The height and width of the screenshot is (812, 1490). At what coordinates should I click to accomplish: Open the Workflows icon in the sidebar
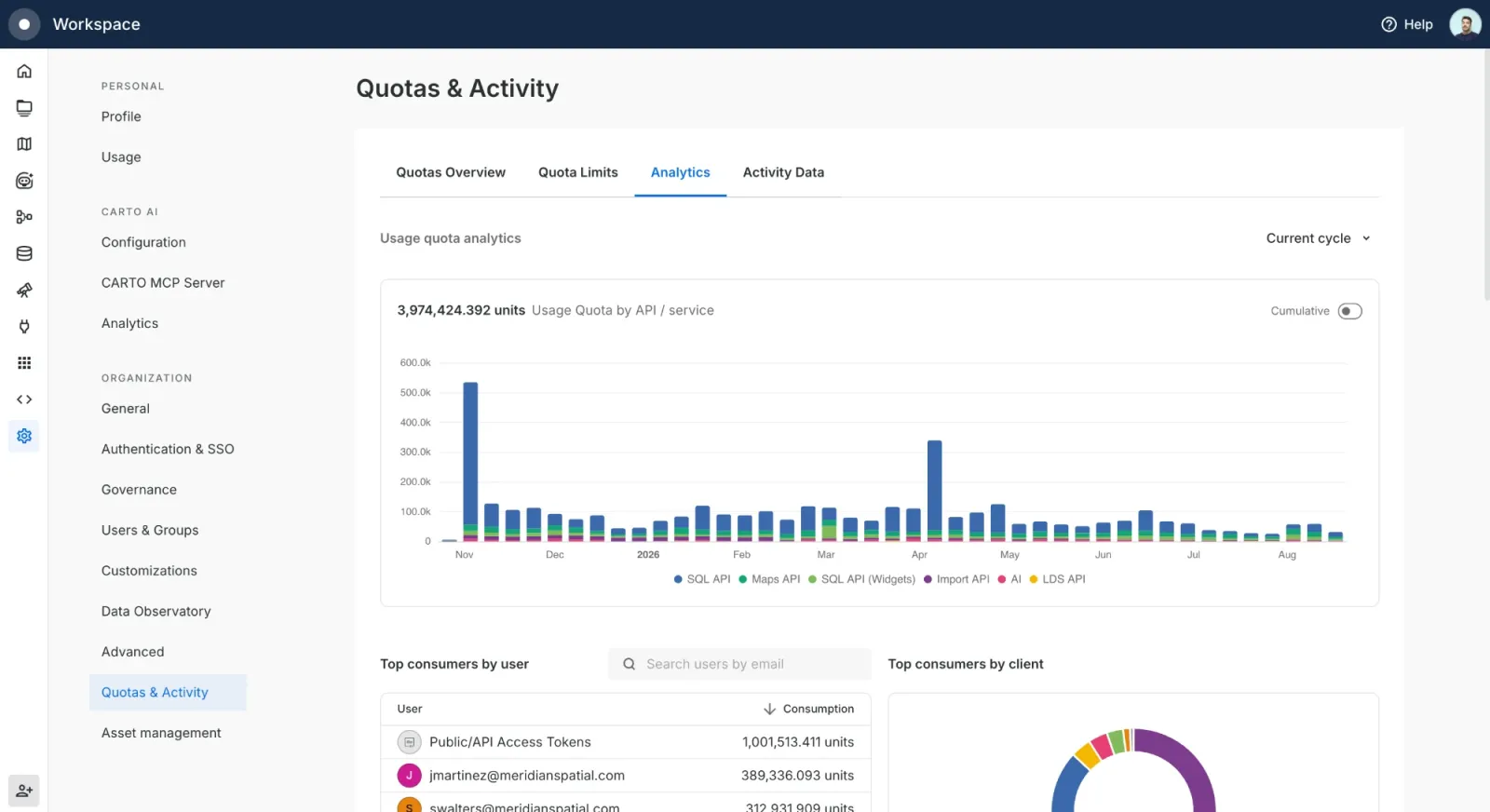coord(24,217)
